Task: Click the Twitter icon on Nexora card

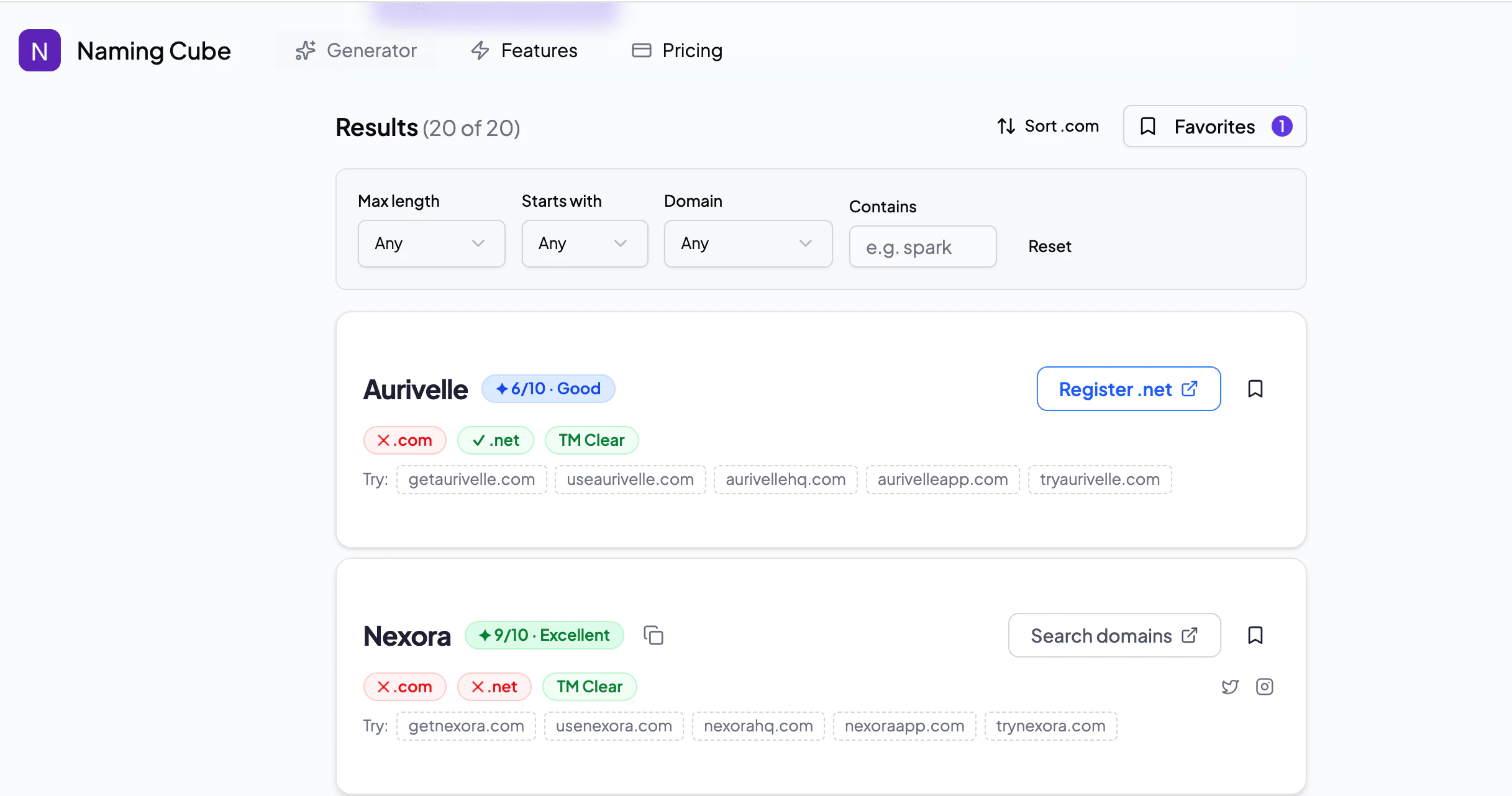Action: [1230, 687]
